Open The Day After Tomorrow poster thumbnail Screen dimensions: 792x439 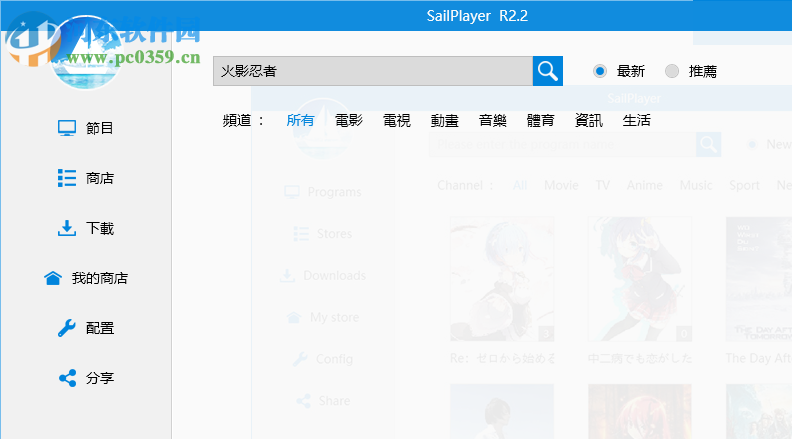pyautogui.click(x=759, y=279)
